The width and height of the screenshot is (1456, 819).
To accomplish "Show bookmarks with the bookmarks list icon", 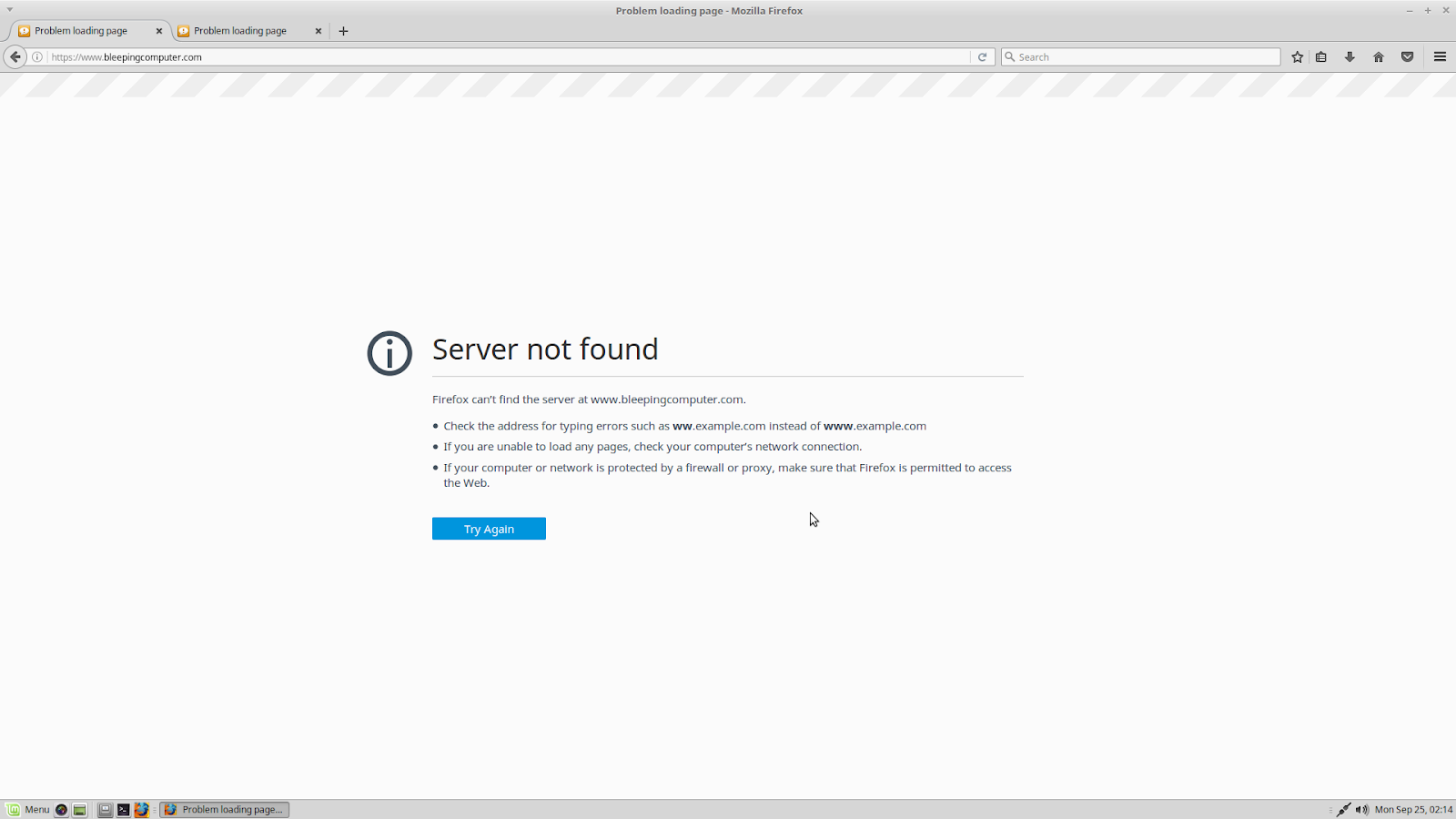I will pyautogui.click(x=1321, y=56).
